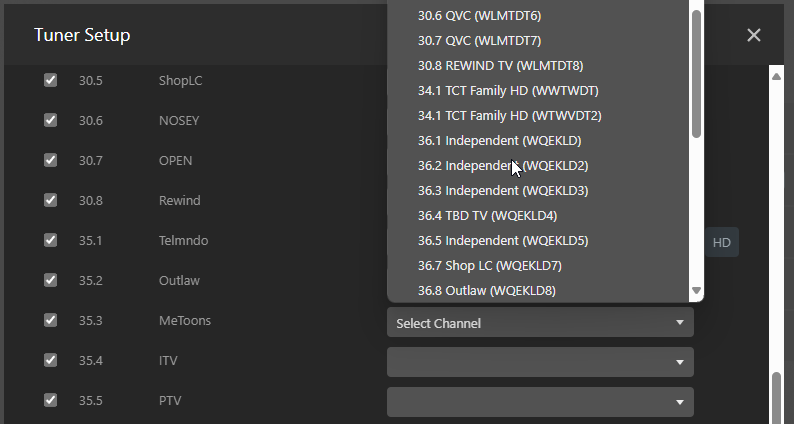
Task: Uncheck the 35.5 PTV channel
Action: tap(50, 400)
